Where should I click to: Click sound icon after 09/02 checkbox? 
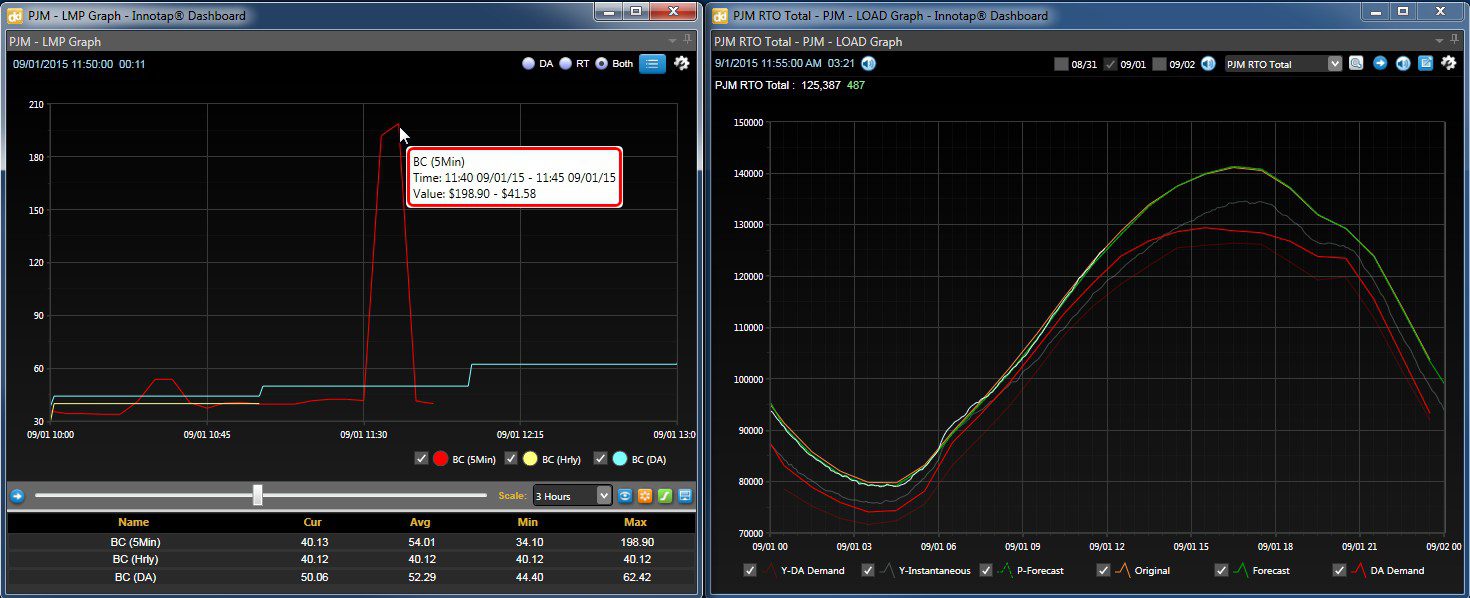click(x=1208, y=64)
